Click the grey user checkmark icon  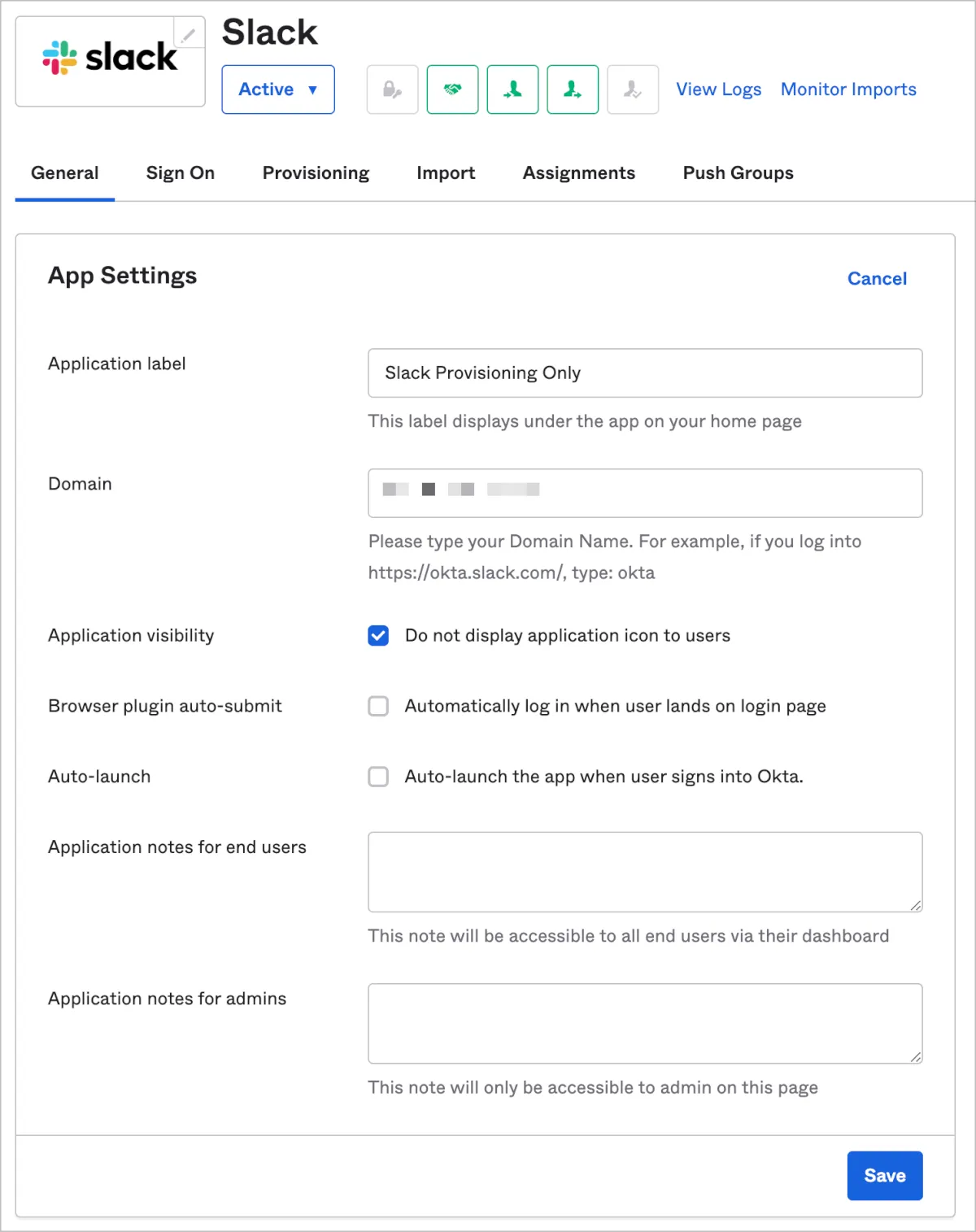[633, 89]
